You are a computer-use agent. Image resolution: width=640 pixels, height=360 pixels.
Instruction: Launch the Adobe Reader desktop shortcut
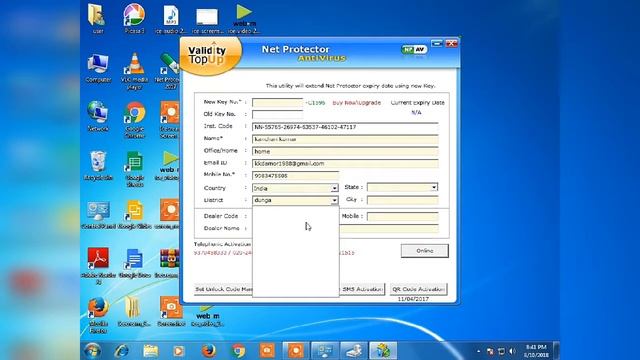[x=98, y=265]
